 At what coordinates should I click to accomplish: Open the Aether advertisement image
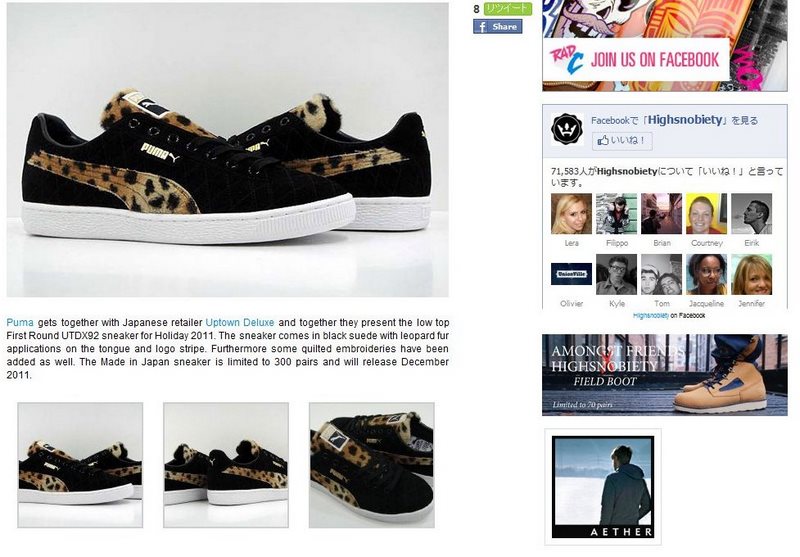click(603, 487)
